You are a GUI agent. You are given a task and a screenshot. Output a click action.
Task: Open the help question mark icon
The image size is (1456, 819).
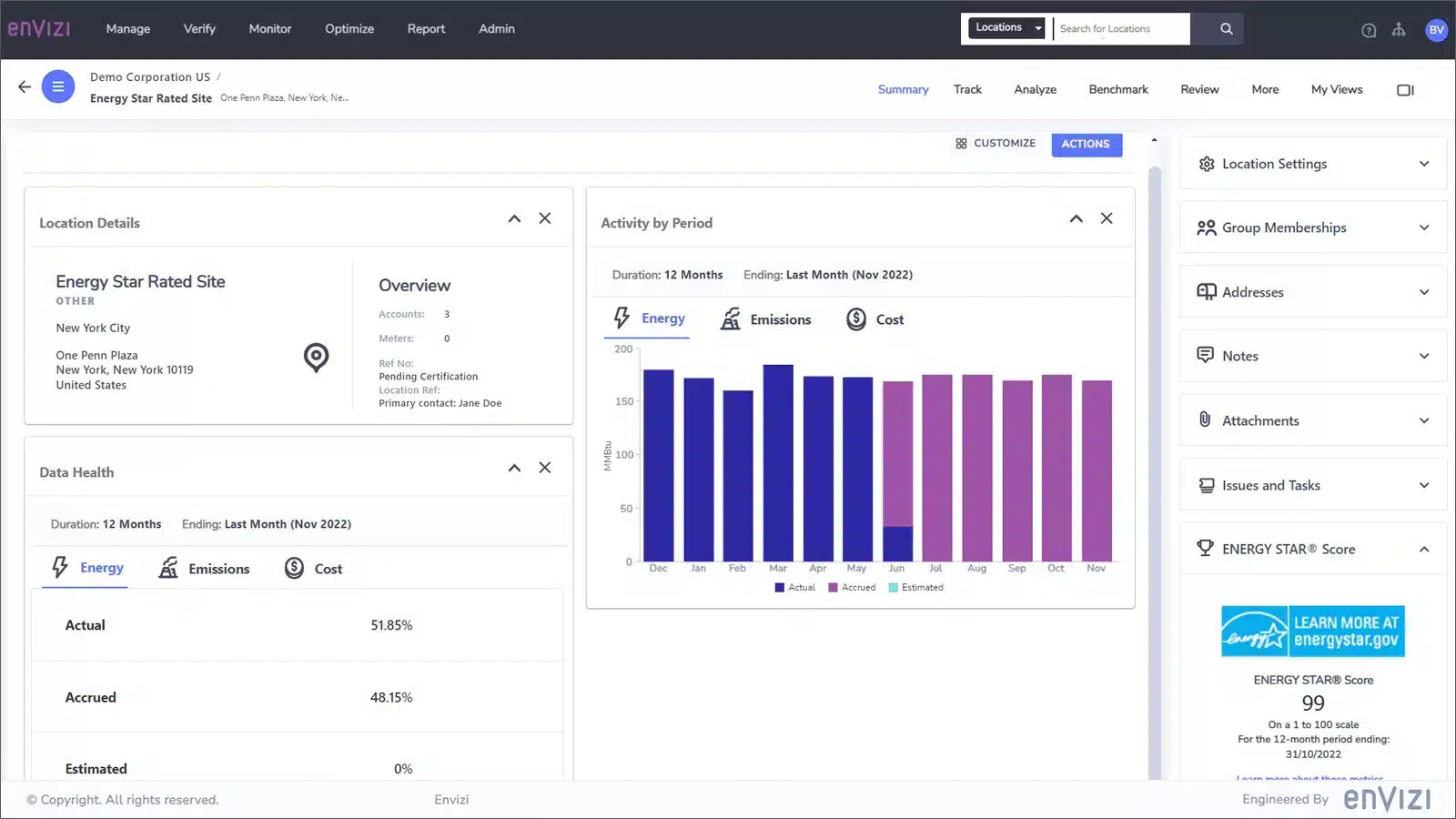pyautogui.click(x=1369, y=30)
